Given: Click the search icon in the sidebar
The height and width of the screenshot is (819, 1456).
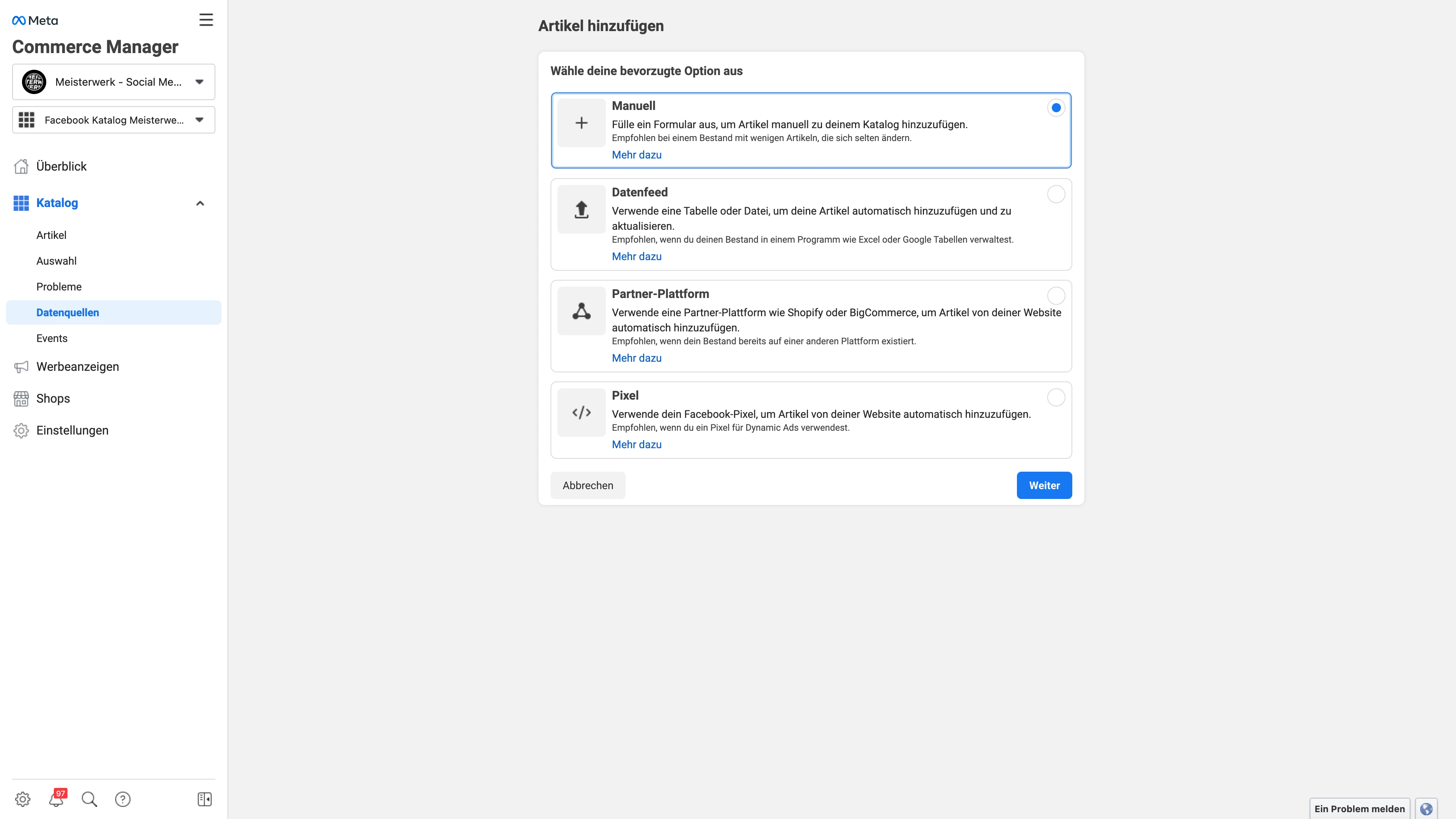Looking at the screenshot, I should click(x=89, y=799).
